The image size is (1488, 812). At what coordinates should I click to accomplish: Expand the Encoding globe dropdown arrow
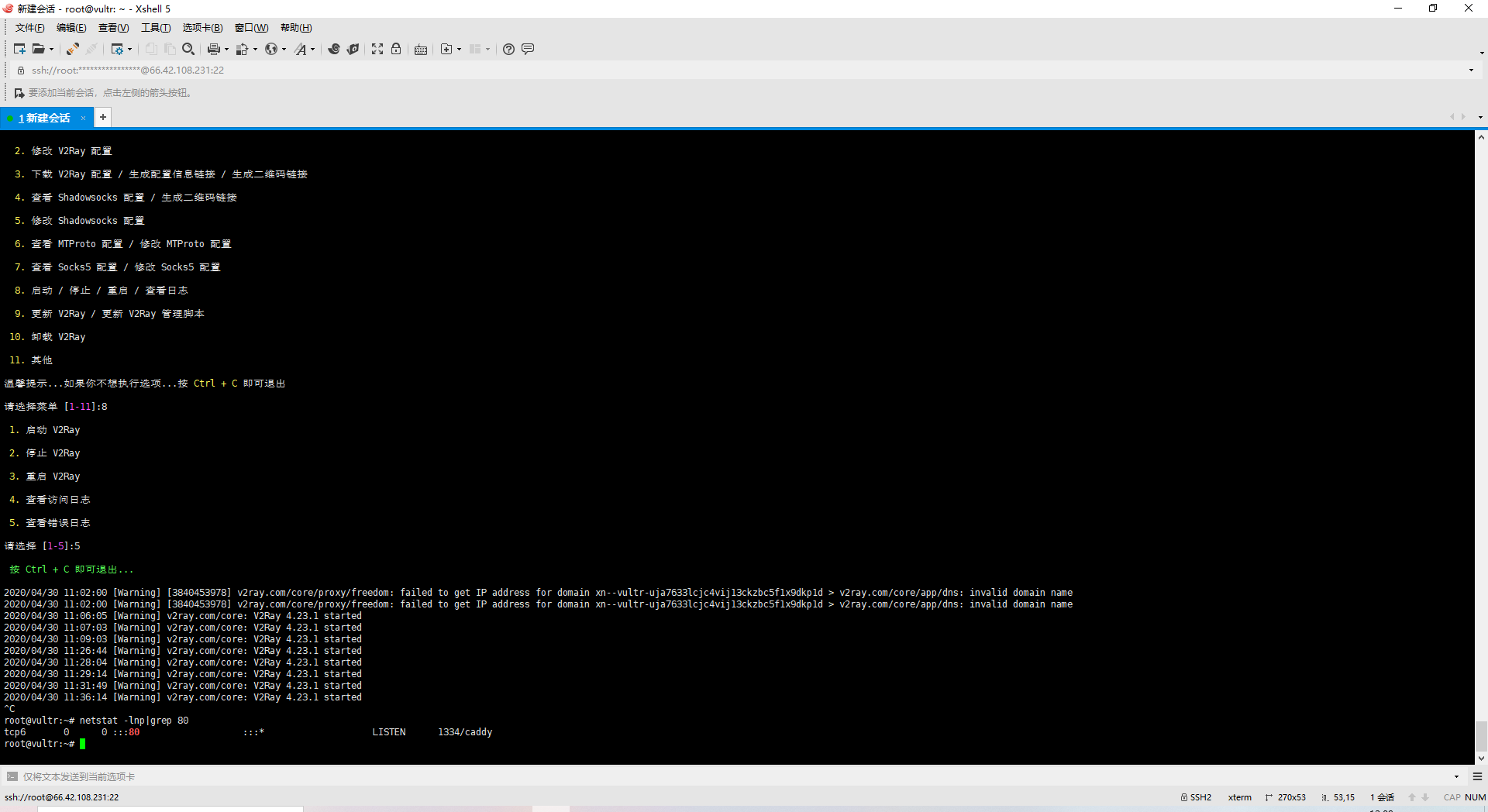coord(284,50)
